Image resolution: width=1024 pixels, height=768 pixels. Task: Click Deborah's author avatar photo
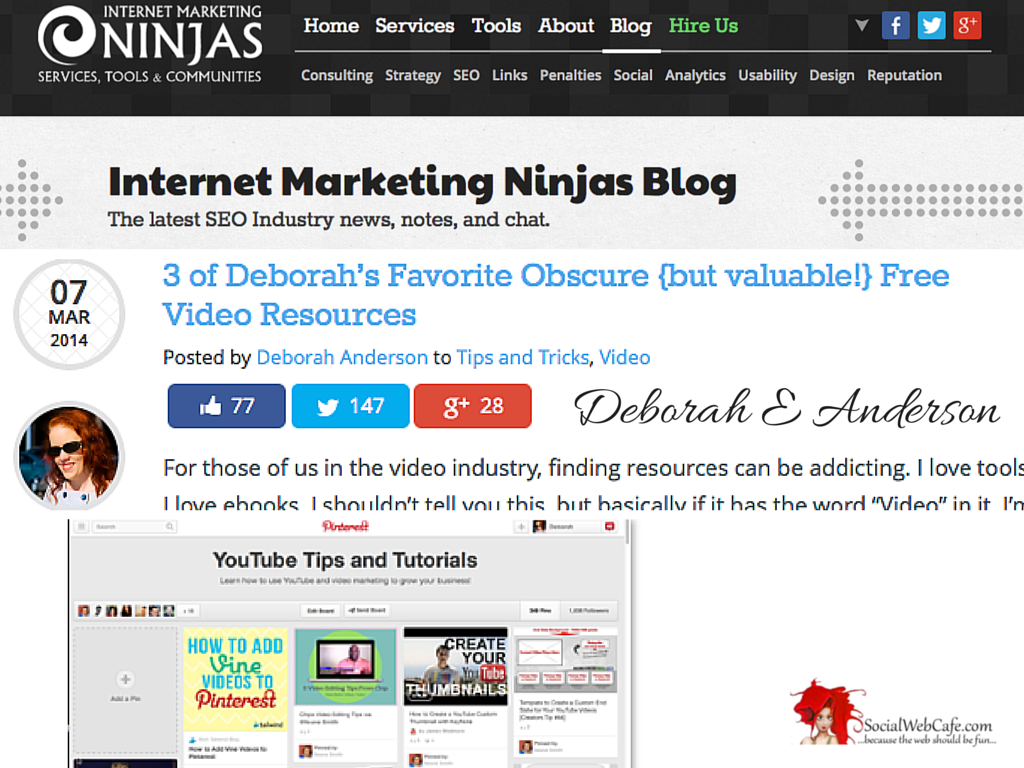click(x=69, y=456)
